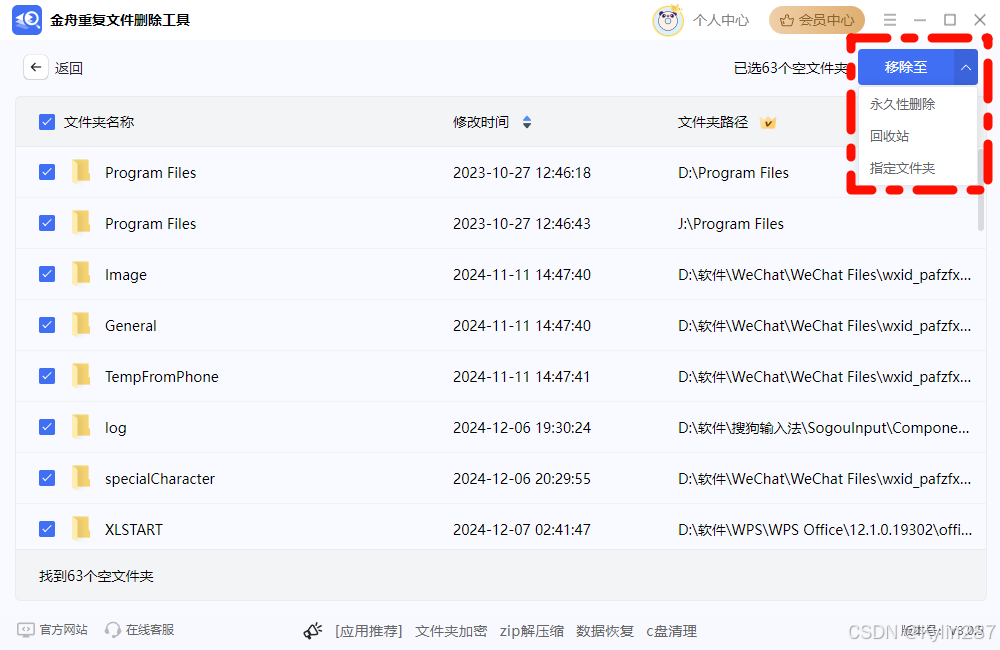Click the back arrow icon next to 返回

(x=36, y=67)
